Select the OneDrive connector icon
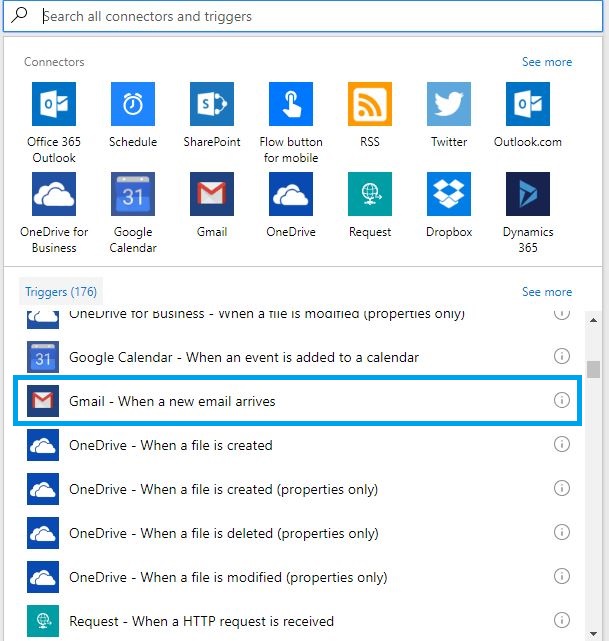This screenshot has width=609, height=641. pos(291,194)
